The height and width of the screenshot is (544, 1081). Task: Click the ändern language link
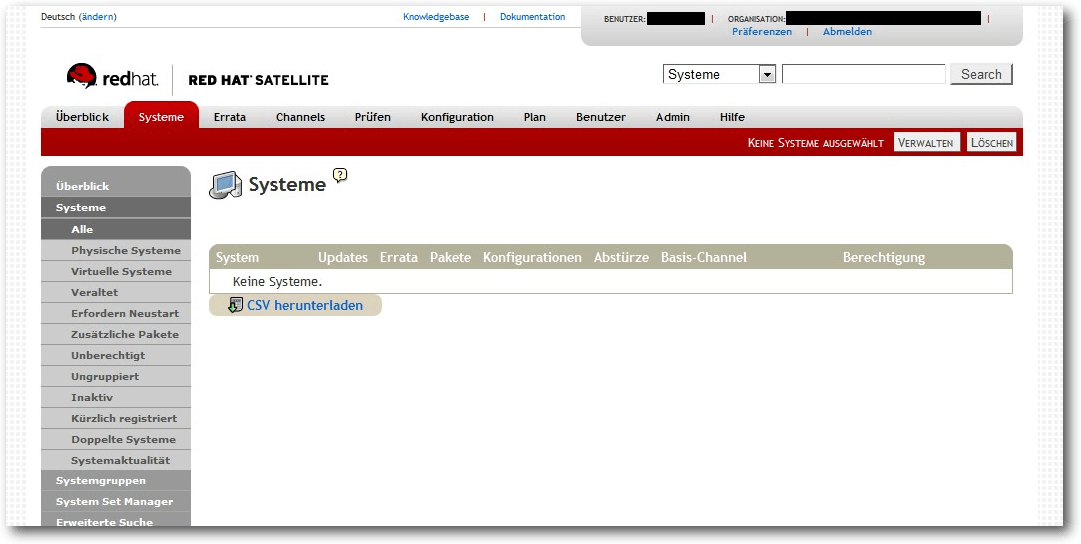98,17
